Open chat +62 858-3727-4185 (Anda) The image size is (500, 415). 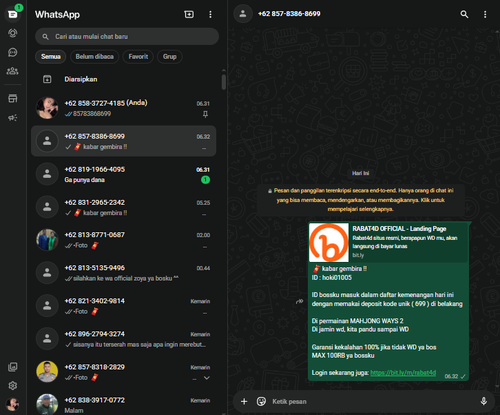point(124,108)
